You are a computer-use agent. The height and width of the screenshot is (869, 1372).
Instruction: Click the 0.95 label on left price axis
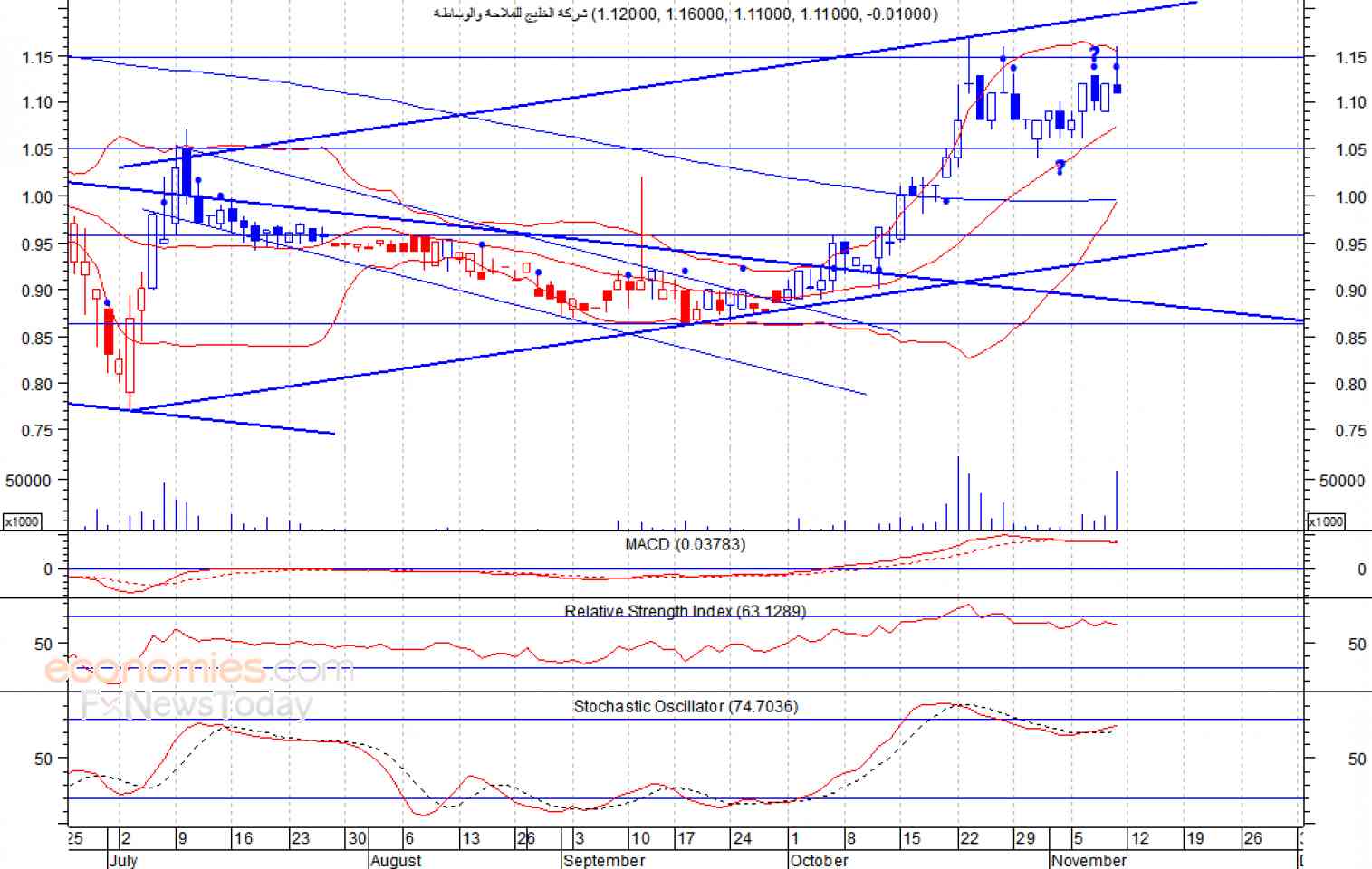coord(37,244)
